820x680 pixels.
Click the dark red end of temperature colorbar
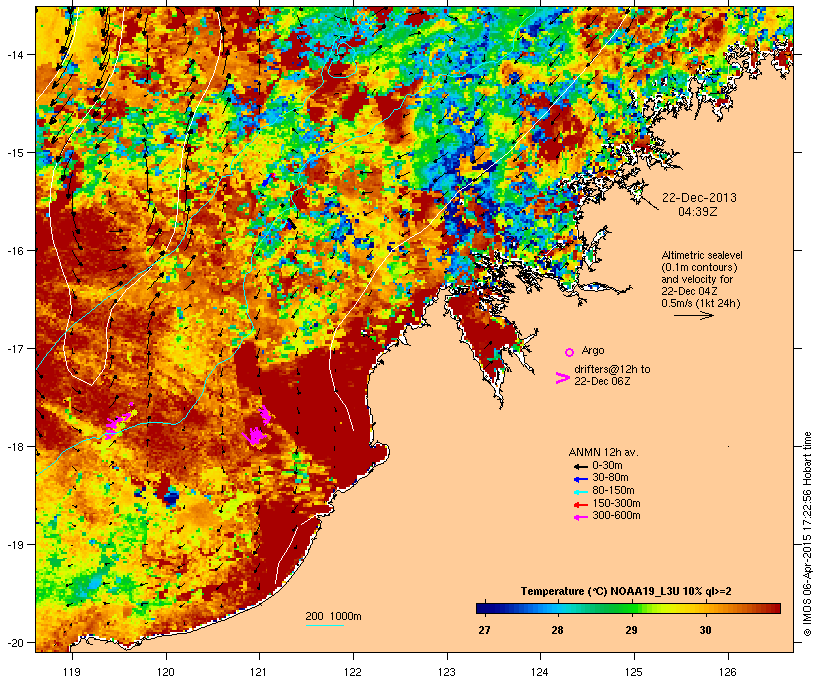coord(774,608)
